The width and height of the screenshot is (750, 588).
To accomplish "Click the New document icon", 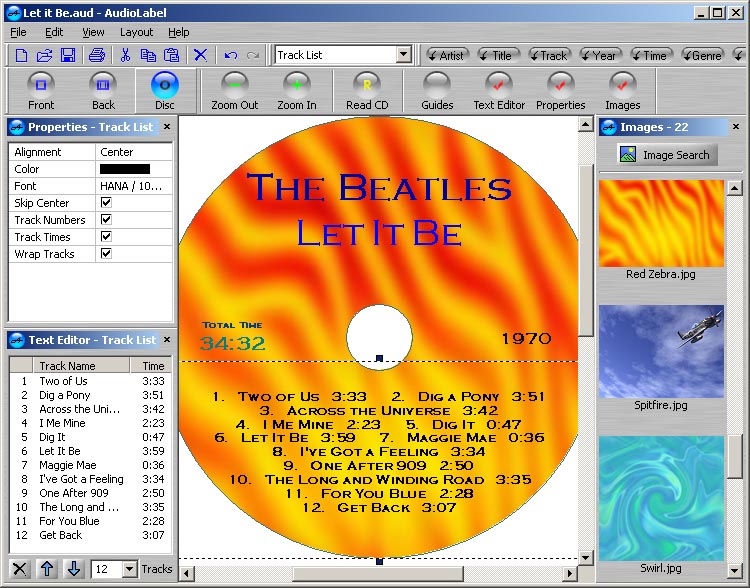I will click(22, 55).
